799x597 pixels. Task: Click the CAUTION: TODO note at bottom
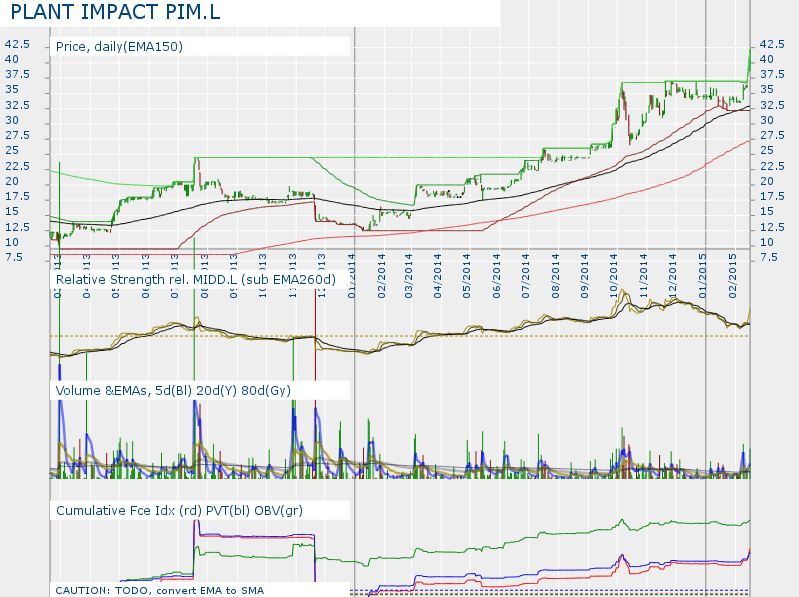pyautogui.click(x=160, y=590)
